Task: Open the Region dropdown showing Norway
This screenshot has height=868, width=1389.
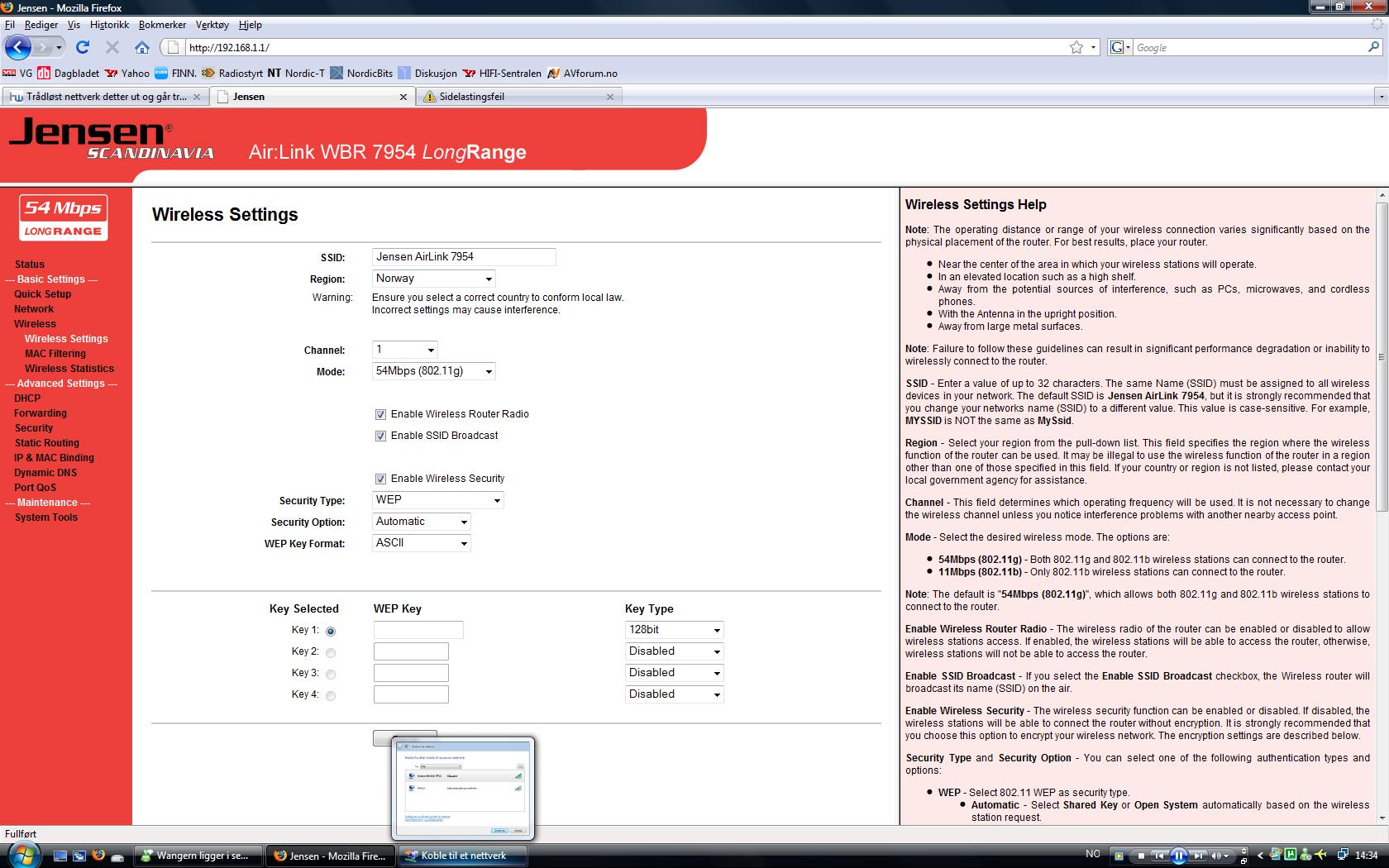Action: click(434, 279)
